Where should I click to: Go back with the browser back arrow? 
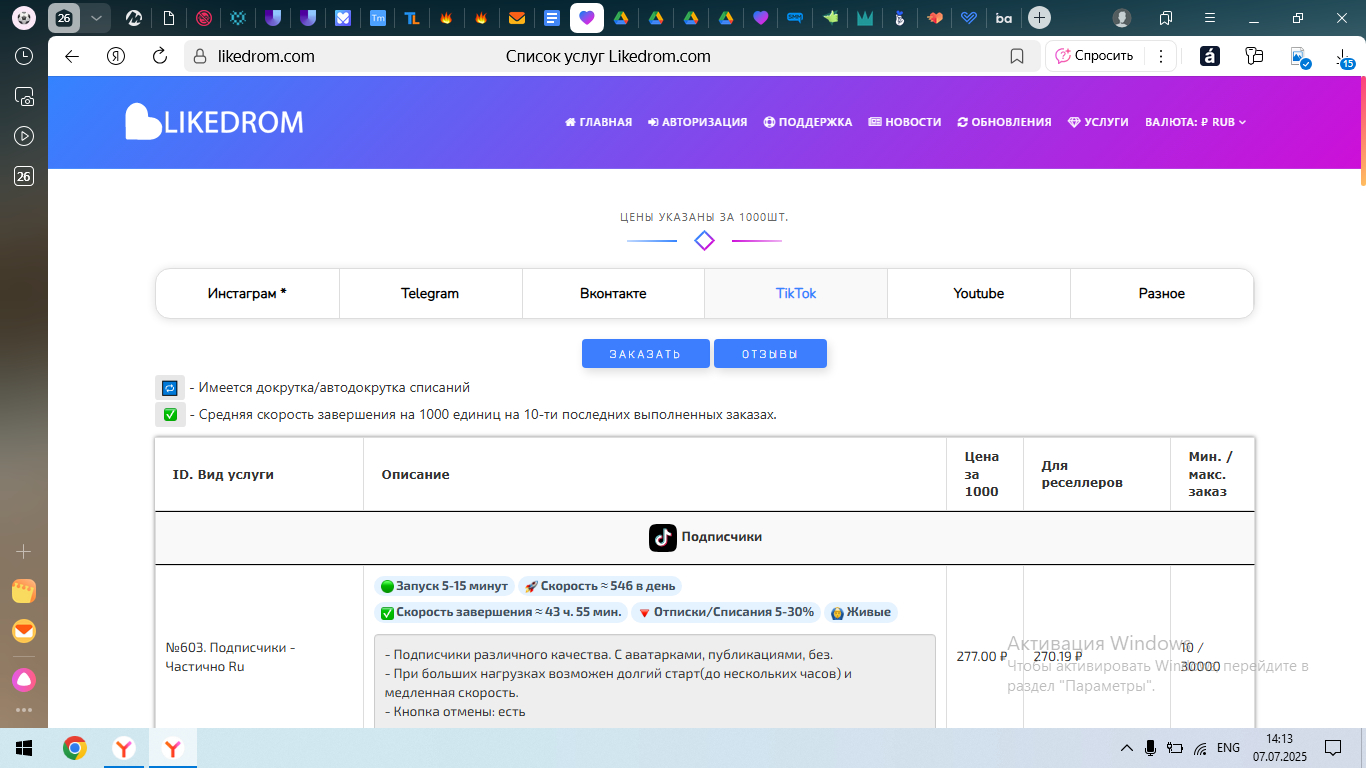pos(72,56)
